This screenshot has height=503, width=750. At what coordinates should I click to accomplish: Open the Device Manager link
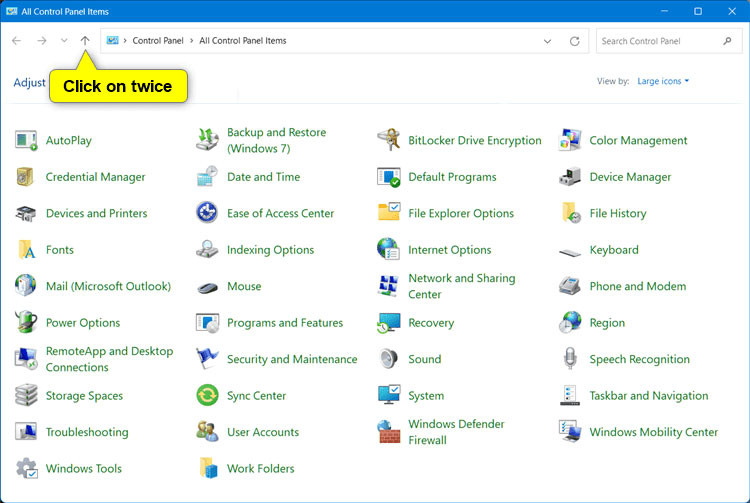click(630, 177)
